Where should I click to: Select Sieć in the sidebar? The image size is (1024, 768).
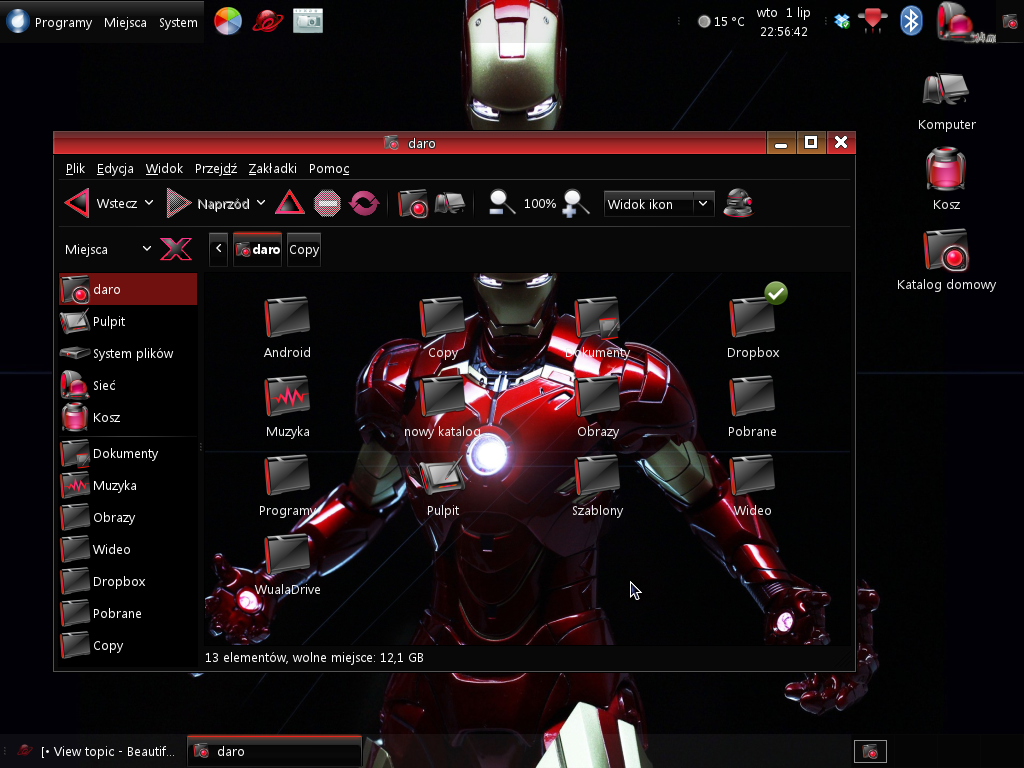click(x=128, y=385)
